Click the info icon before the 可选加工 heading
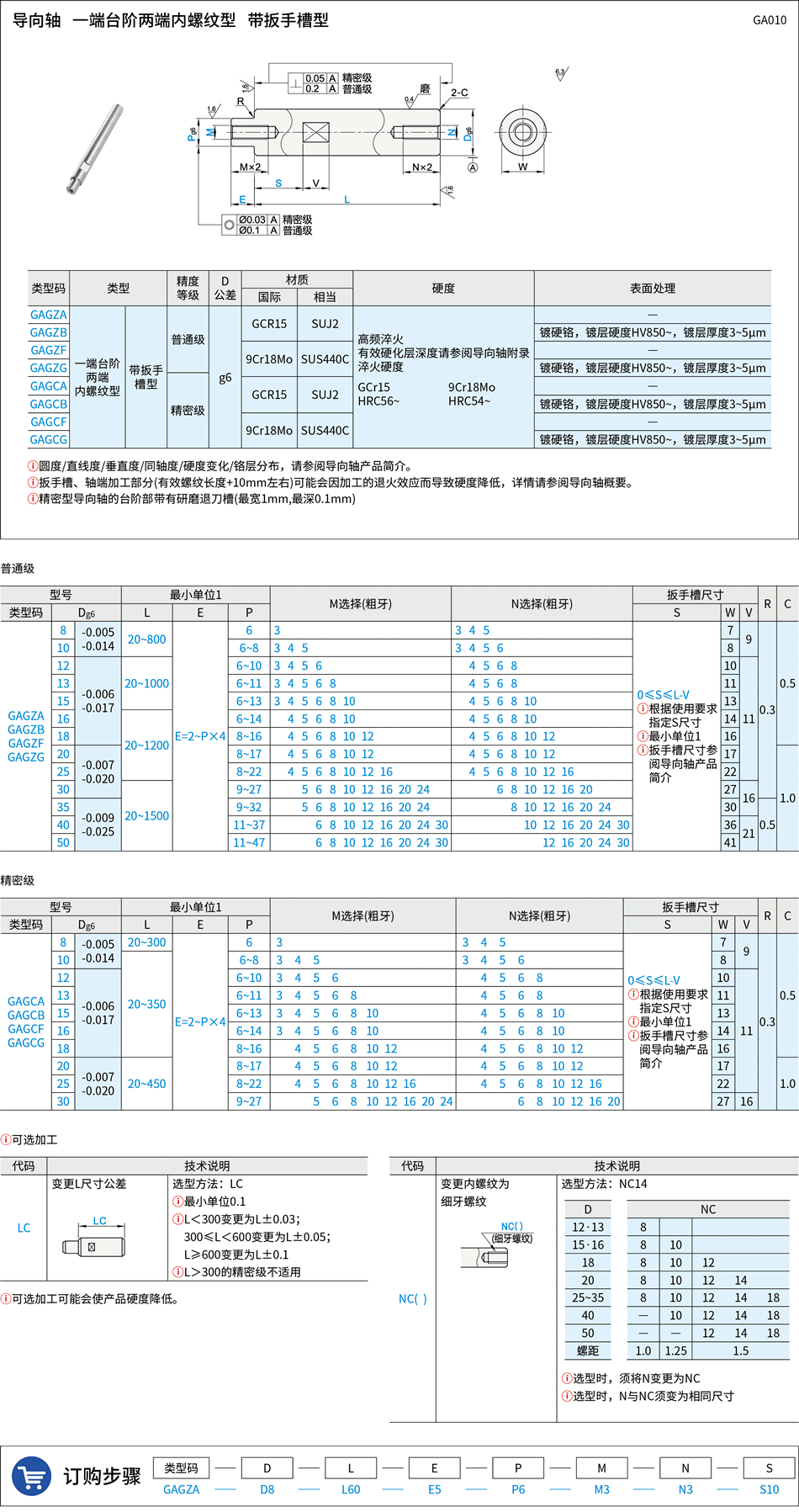 point(6,1139)
